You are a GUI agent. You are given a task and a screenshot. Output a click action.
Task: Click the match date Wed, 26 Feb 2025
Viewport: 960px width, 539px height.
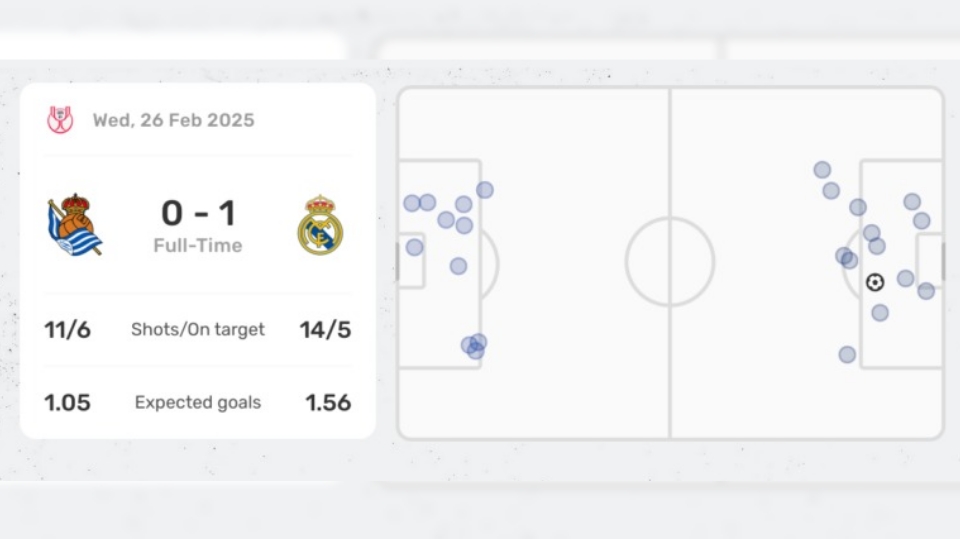173,120
